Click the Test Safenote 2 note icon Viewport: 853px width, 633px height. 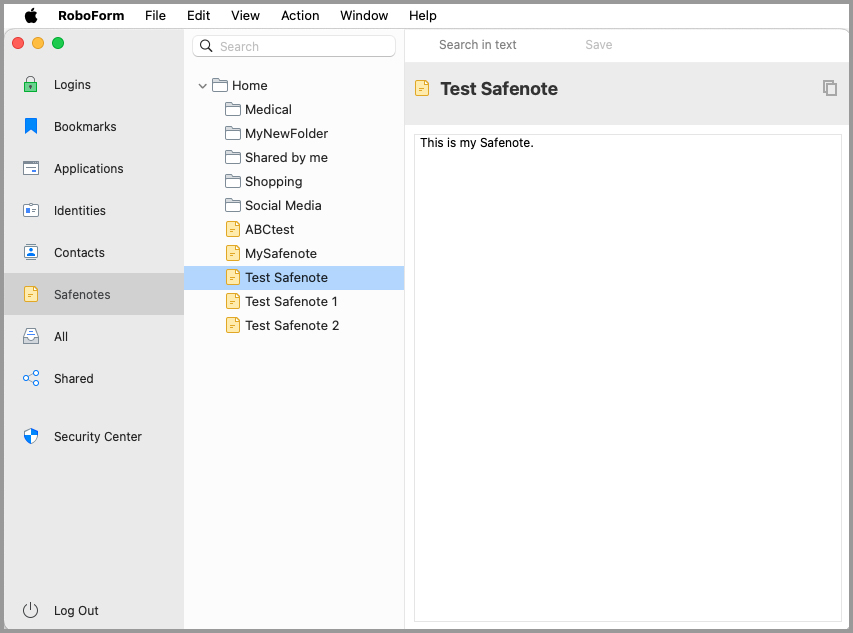click(233, 325)
